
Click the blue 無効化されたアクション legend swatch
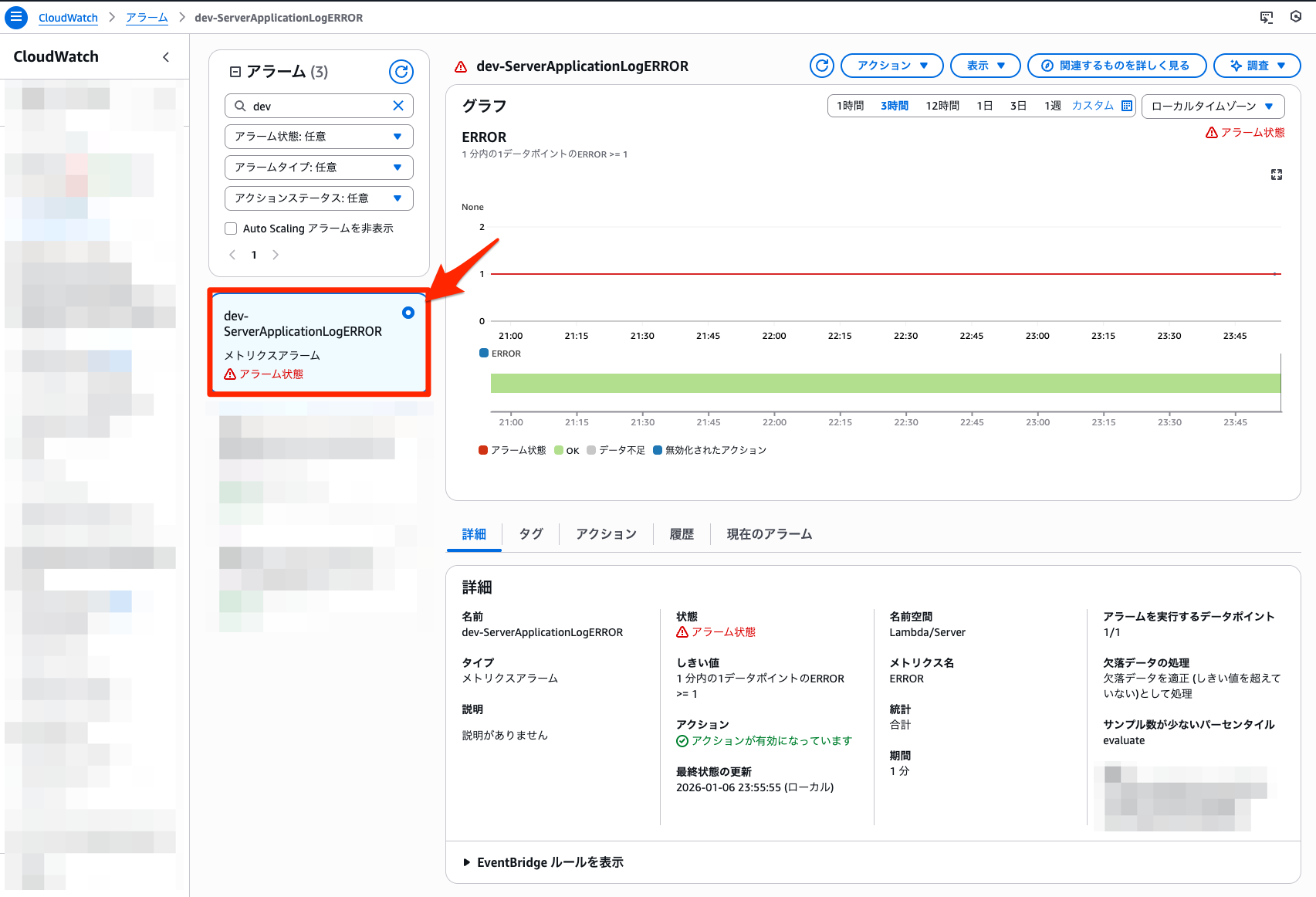click(658, 450)
